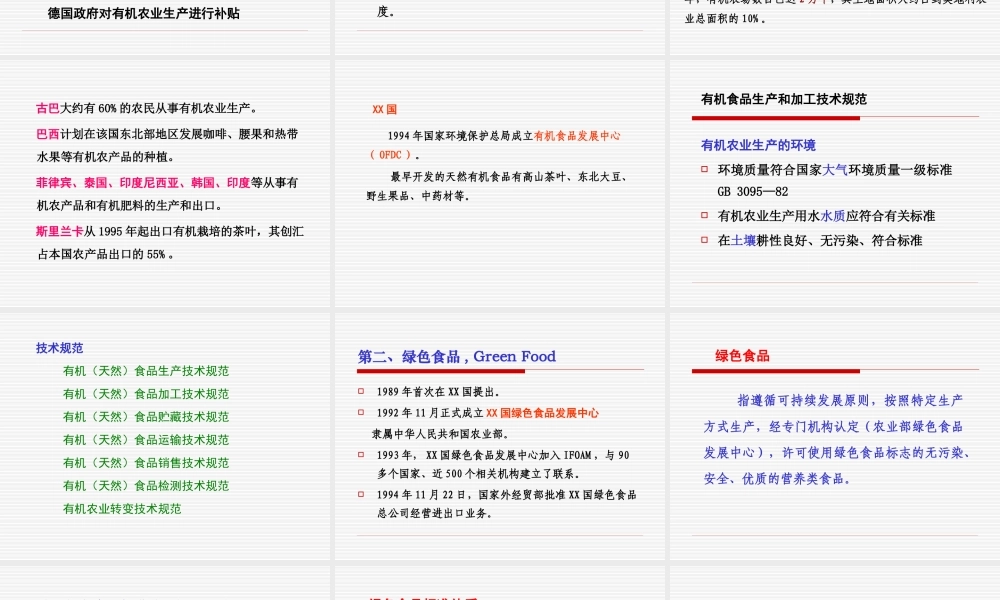Image resolution: width=1000 pixels, height=600 pixels.
Task: Select the green item 有机农业转变技术规范
Action: (120, 509)
